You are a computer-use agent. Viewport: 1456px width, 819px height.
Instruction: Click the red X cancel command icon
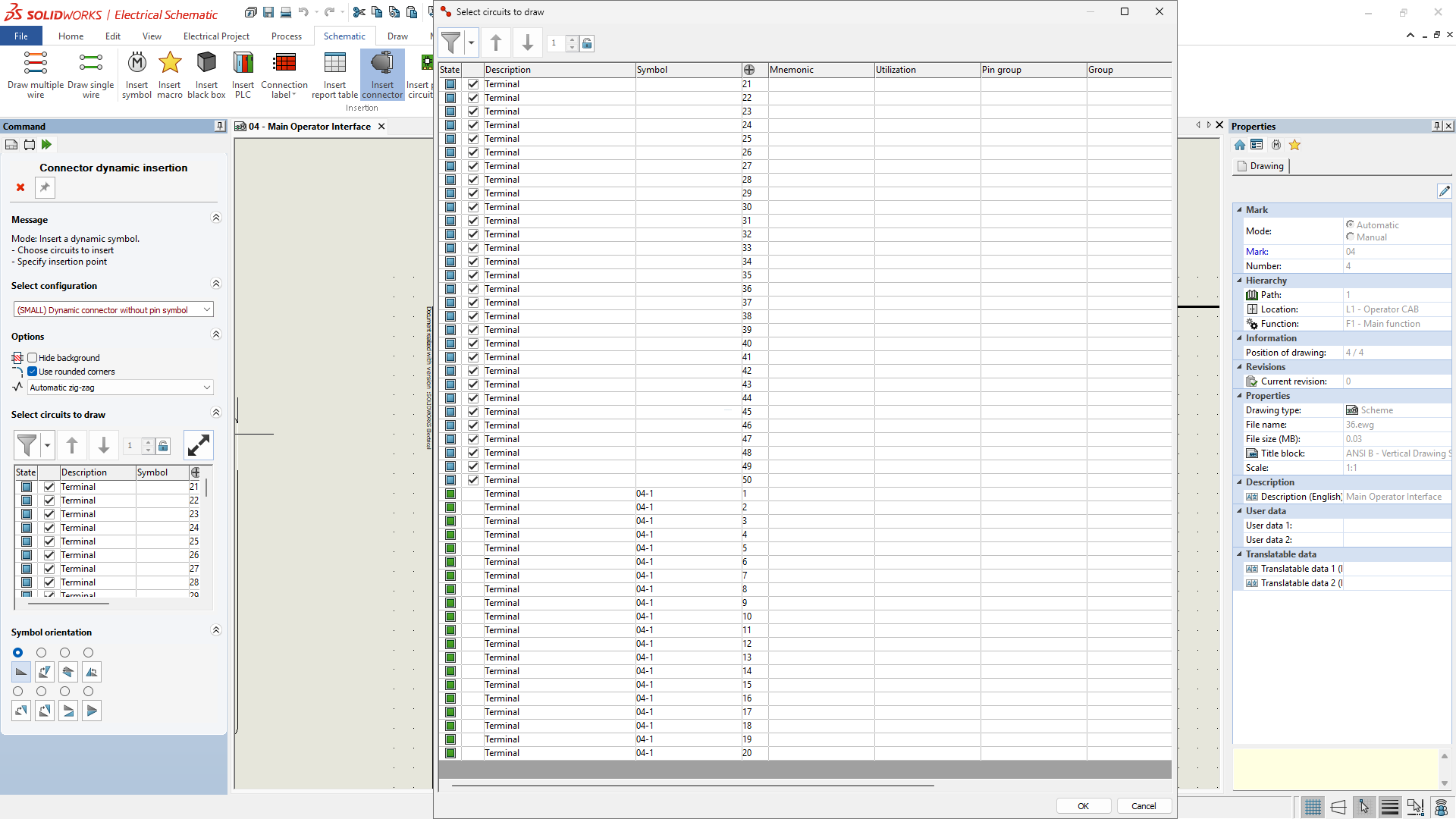(20, 187)
